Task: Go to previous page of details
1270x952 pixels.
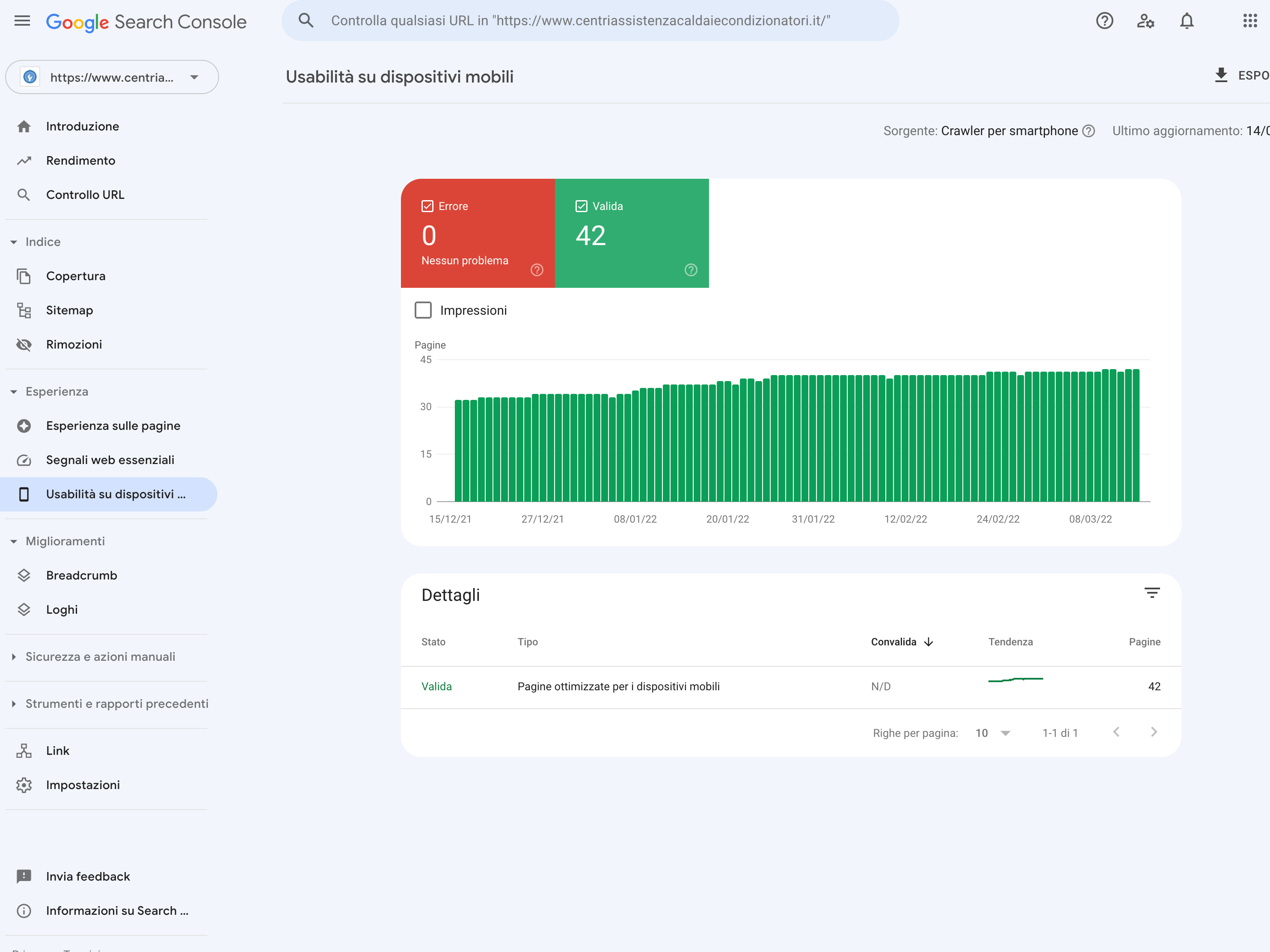Action: point(1116,732)
